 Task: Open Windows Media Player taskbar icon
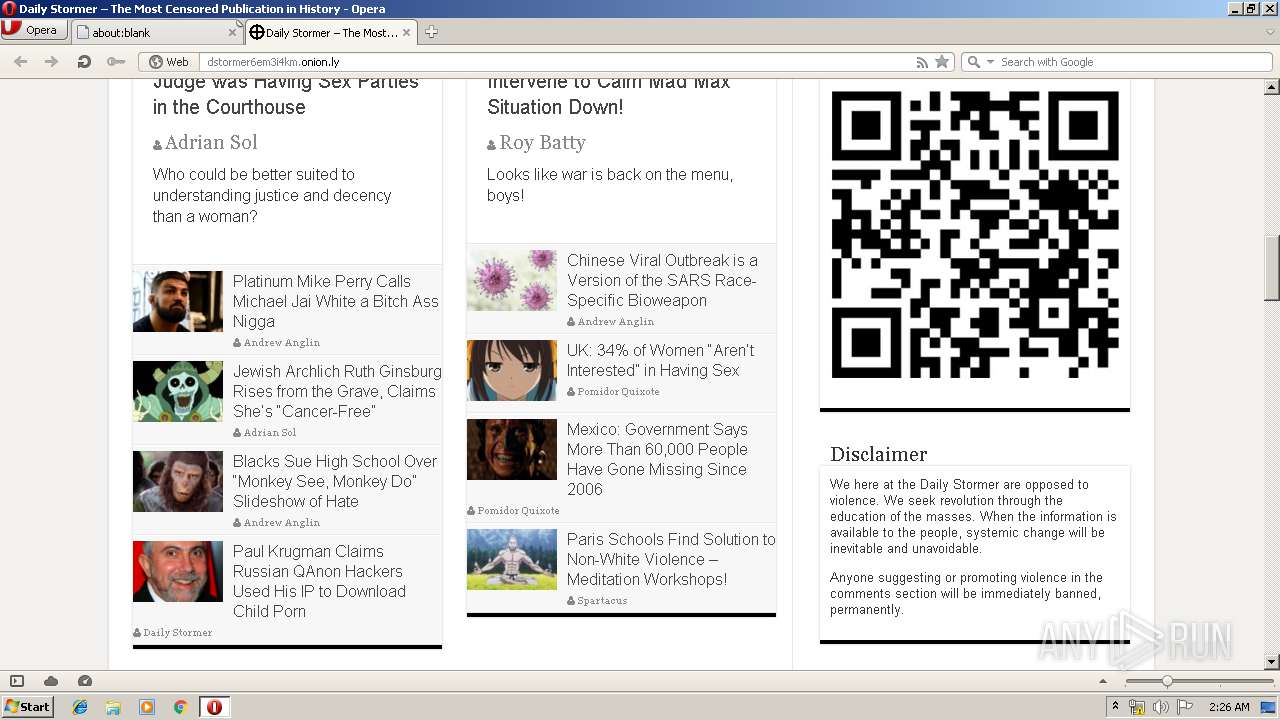point(147,707)
